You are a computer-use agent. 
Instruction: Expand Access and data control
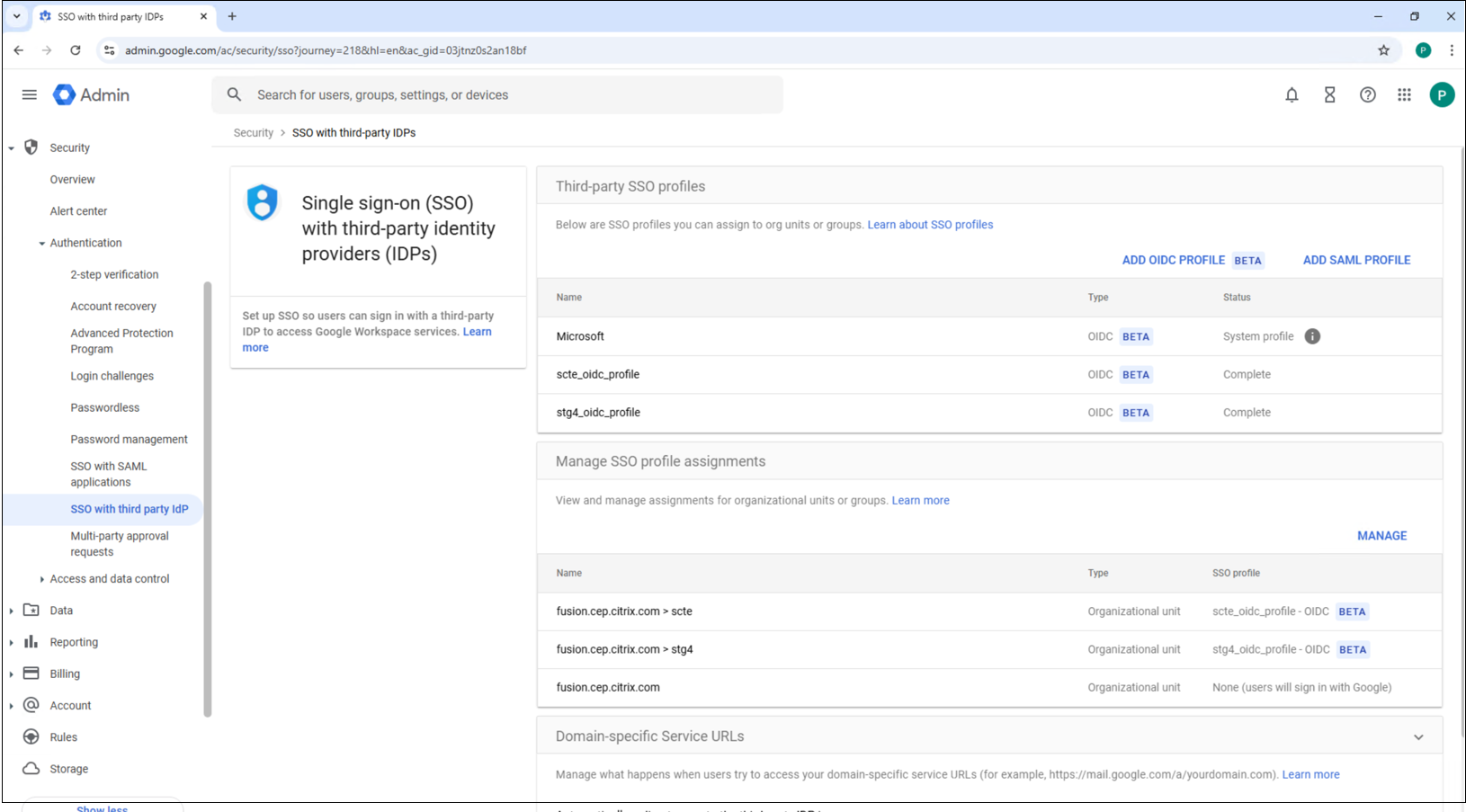pos(42,579)
